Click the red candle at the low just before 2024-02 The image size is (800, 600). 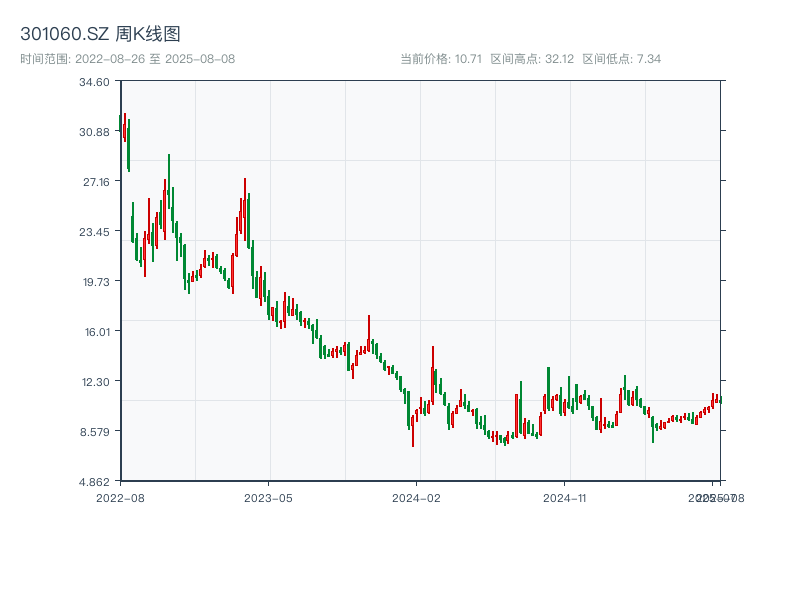pyautogui.click(x=413, y=431)
